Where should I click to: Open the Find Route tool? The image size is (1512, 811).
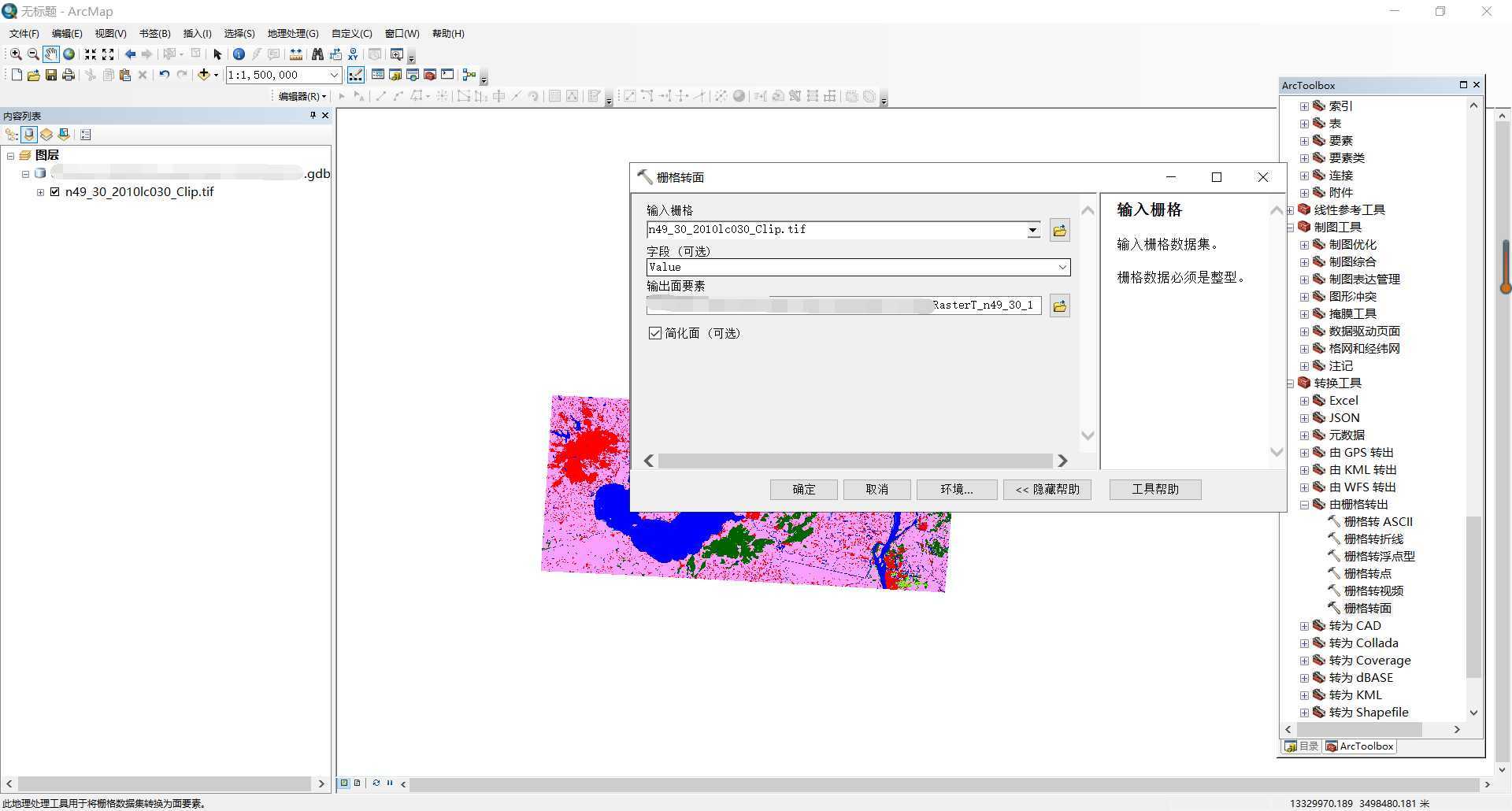pyautogui.click(x=335, y=54)
